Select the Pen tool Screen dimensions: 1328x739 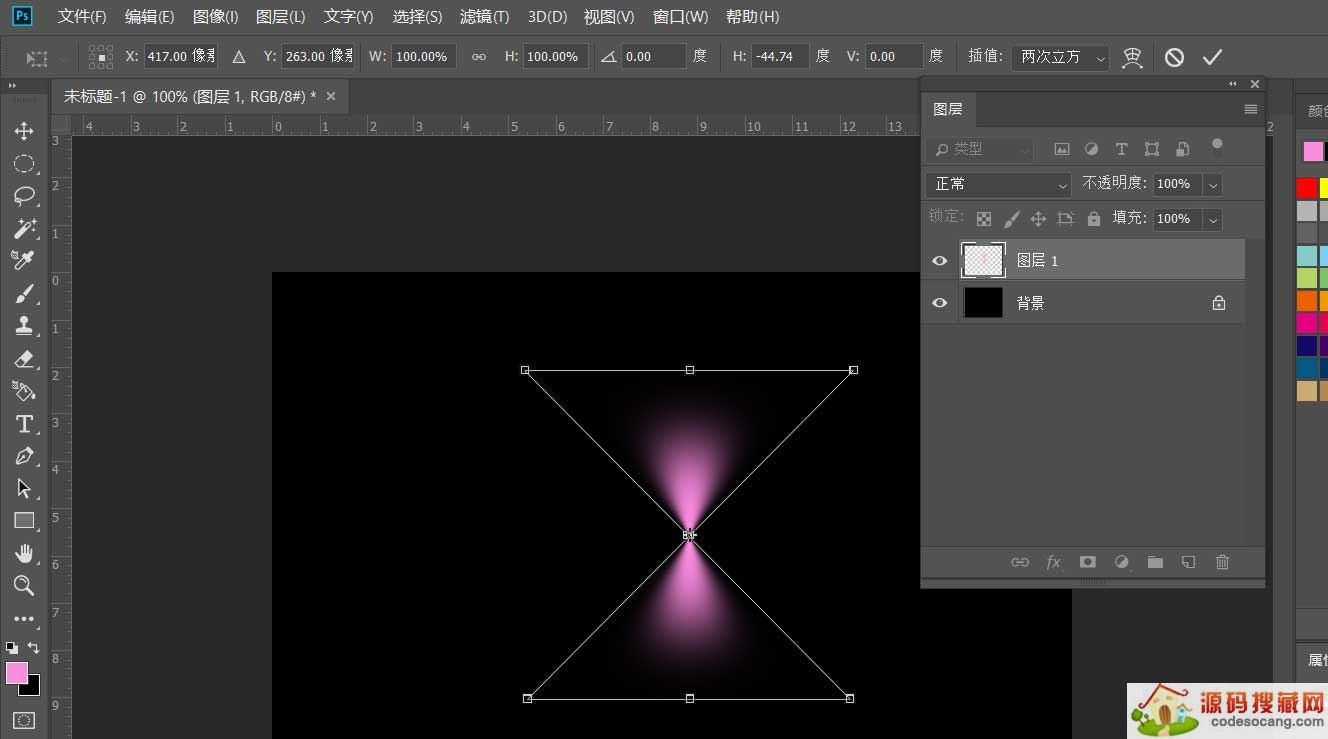tap(24, 456)
